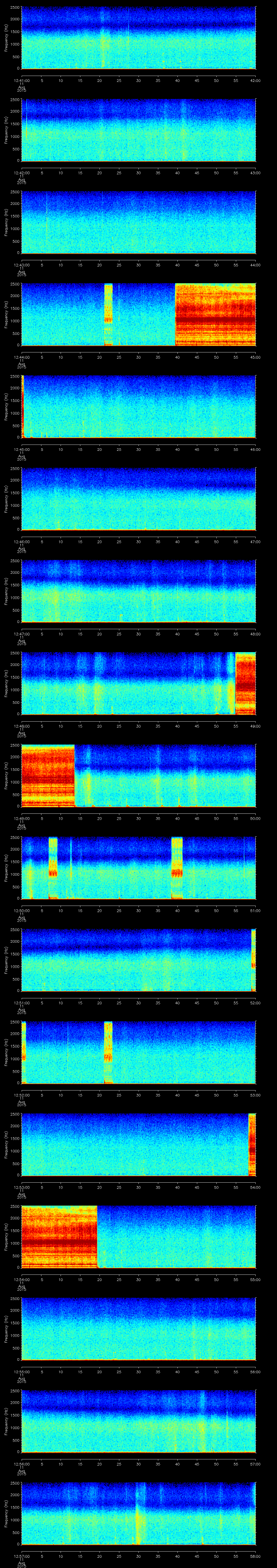Viewport: 277px width, 1568px height.
Task: Click red burst near 40s in 12:50 spectrogram
Action: coord(177,868)
